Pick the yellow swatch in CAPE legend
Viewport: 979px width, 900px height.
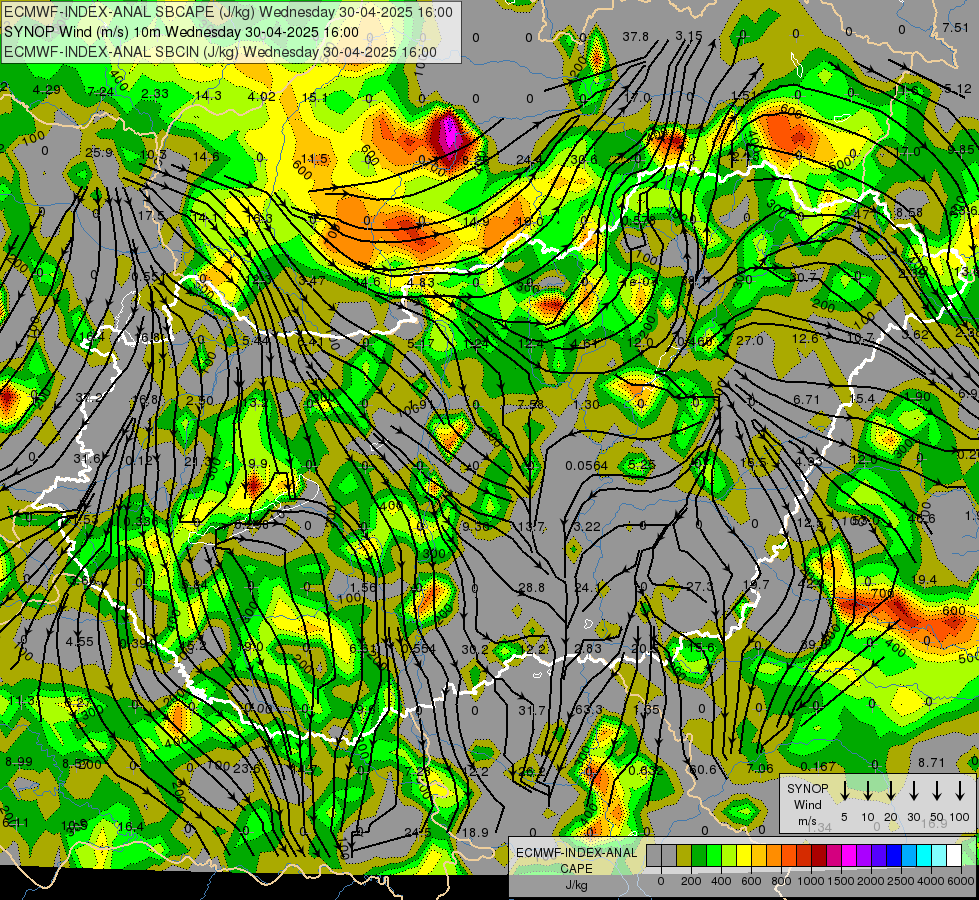click(744, 855)
